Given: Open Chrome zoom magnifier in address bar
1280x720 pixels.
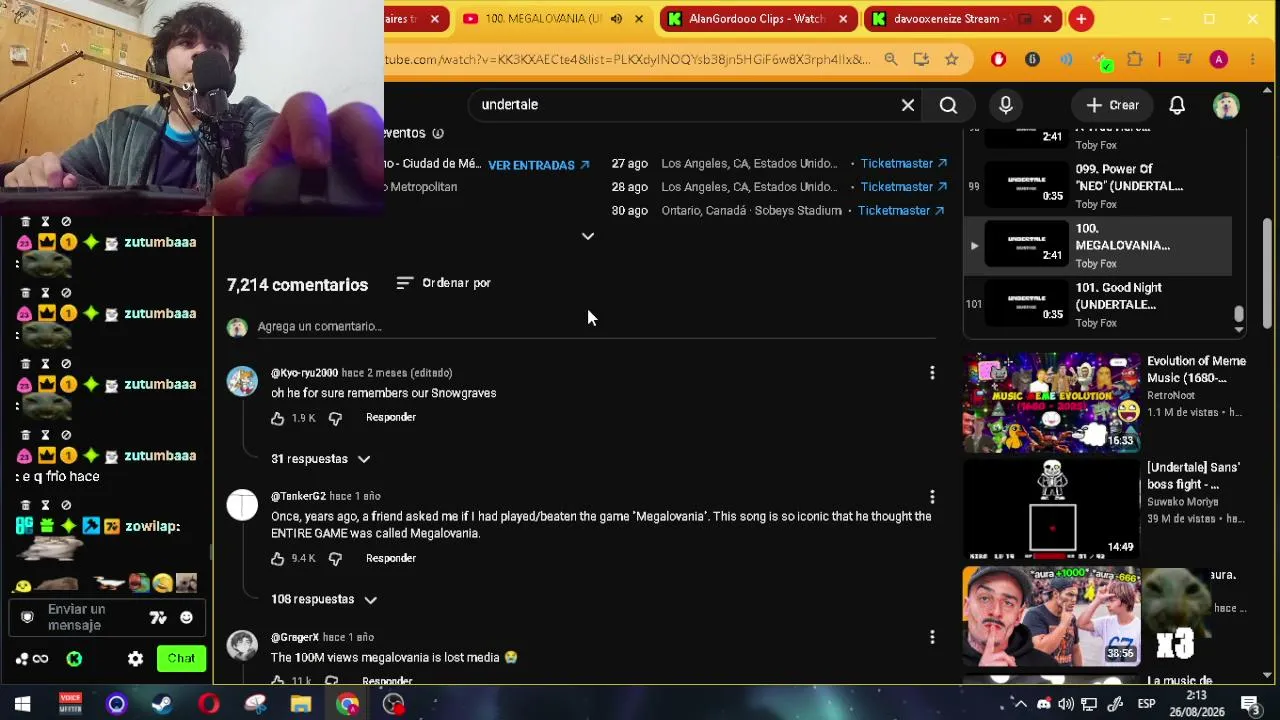Looking at the screenshot, I should click(891, 60).
